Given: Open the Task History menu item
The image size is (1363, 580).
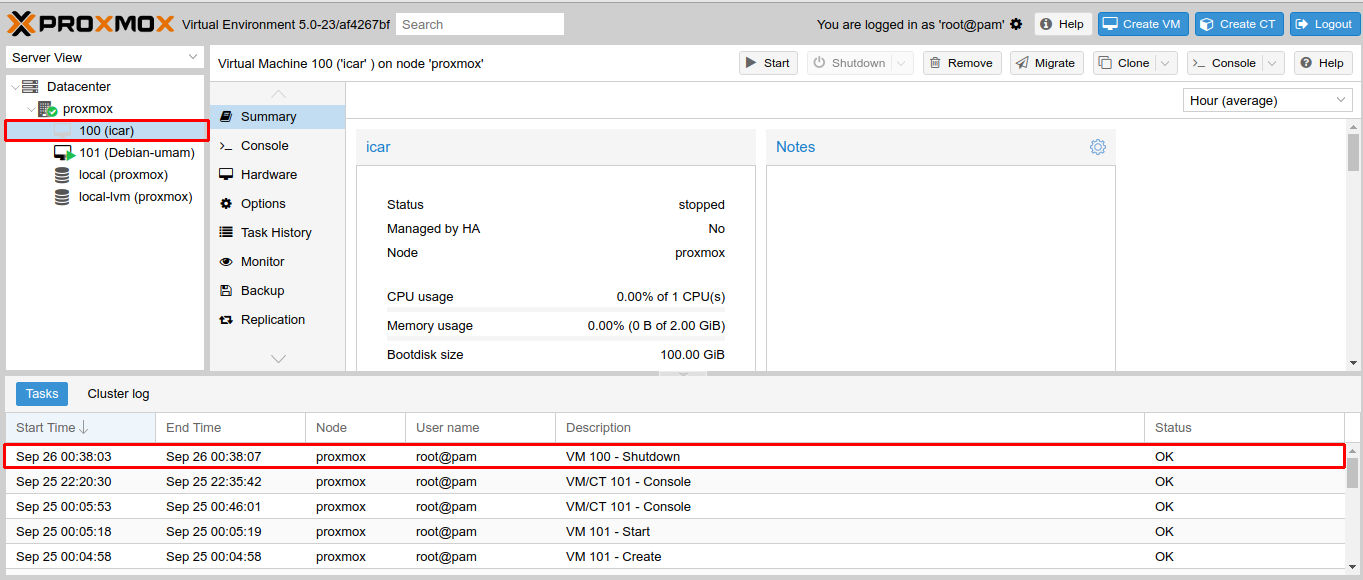Looking at the screenshot, I should tap(276, 233).
